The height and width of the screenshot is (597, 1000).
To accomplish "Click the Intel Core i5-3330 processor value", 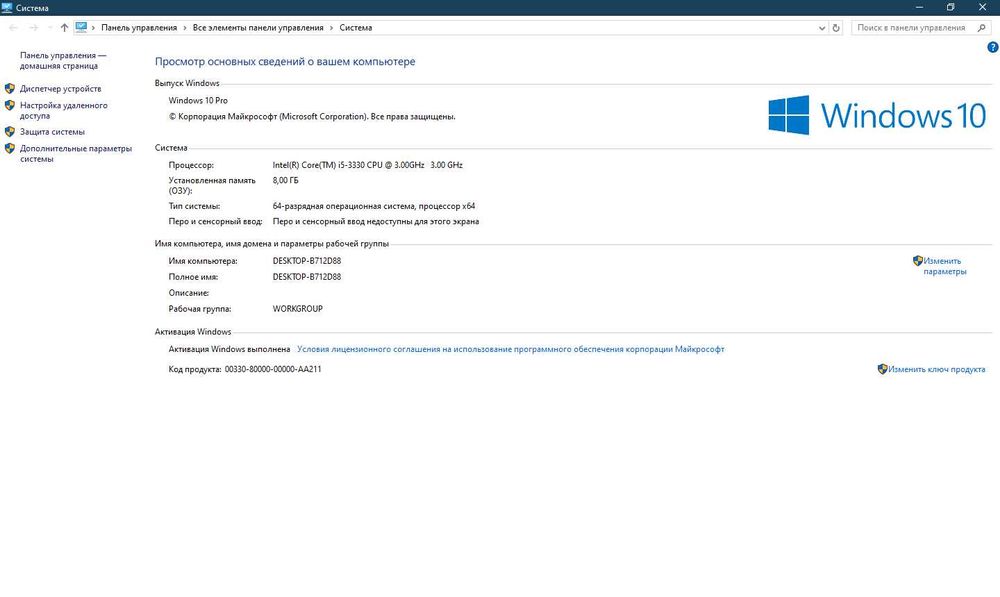I will tap(367, 165).
